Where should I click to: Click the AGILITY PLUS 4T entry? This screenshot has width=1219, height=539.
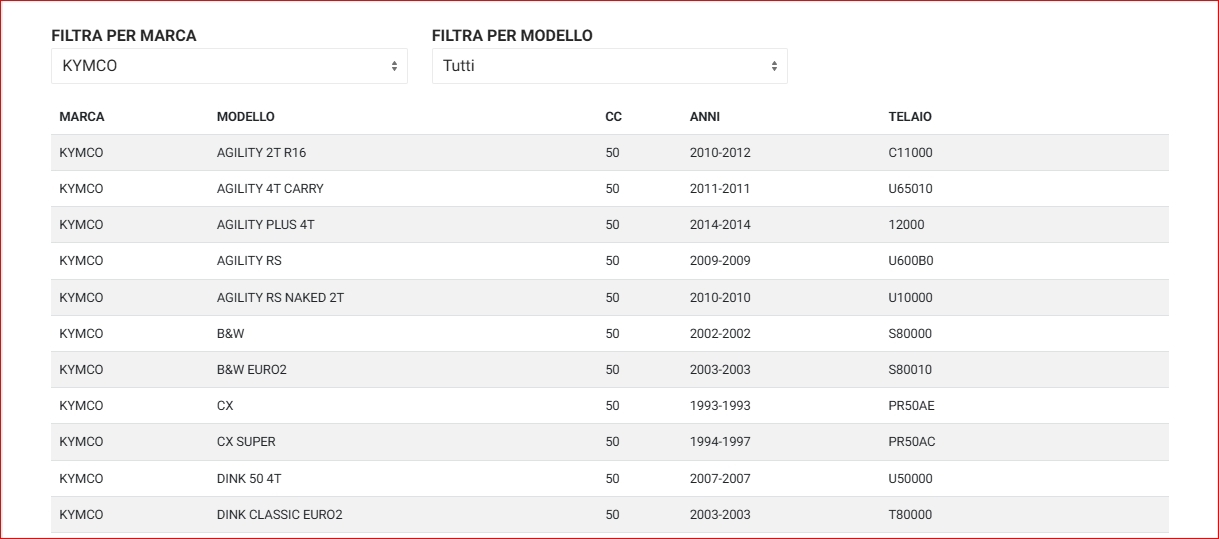pos(266,225)
